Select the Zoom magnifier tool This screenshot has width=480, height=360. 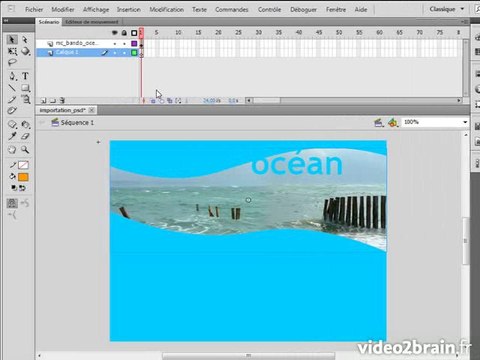[x=25, y=150]
